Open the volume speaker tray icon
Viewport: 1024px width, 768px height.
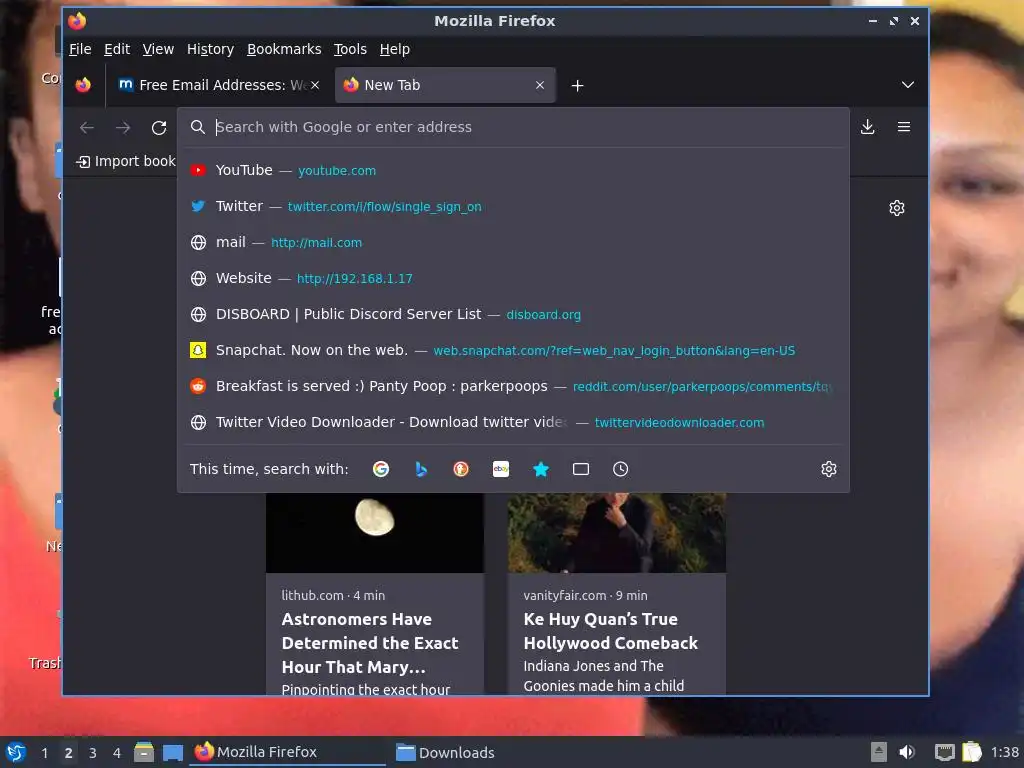pos(907,752)
